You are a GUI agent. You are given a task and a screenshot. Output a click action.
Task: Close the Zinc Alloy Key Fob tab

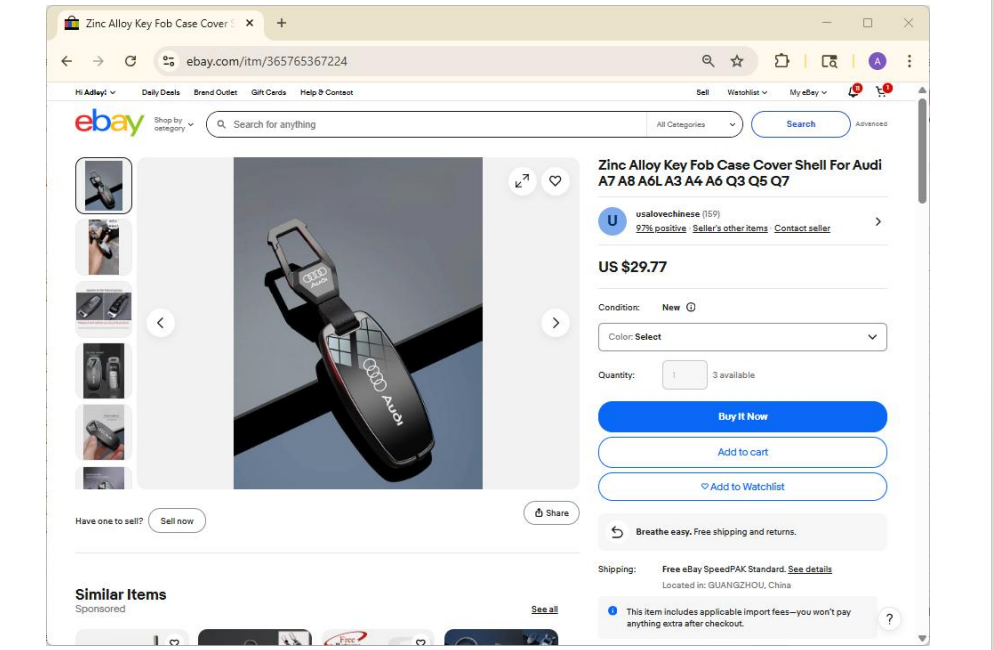250,23
